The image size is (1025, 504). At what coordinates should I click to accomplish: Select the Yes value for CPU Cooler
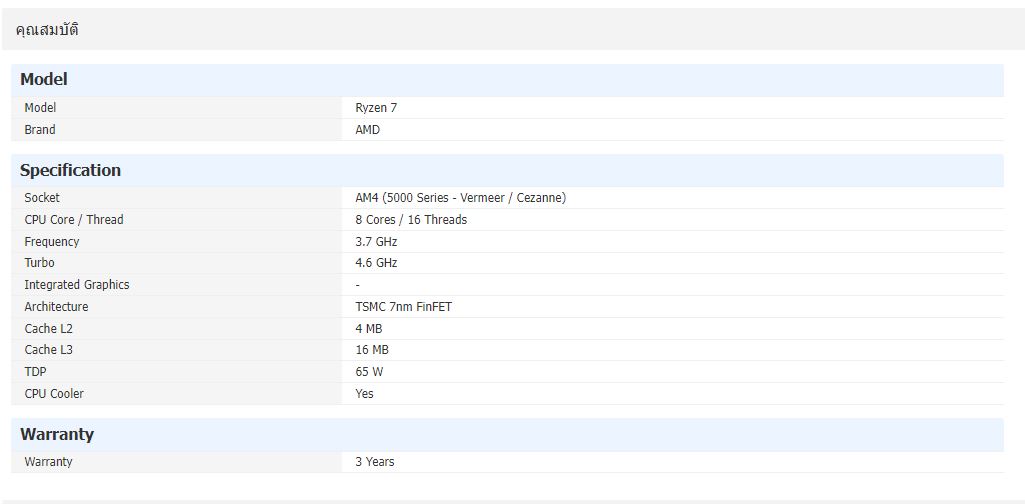coord(364,394)
